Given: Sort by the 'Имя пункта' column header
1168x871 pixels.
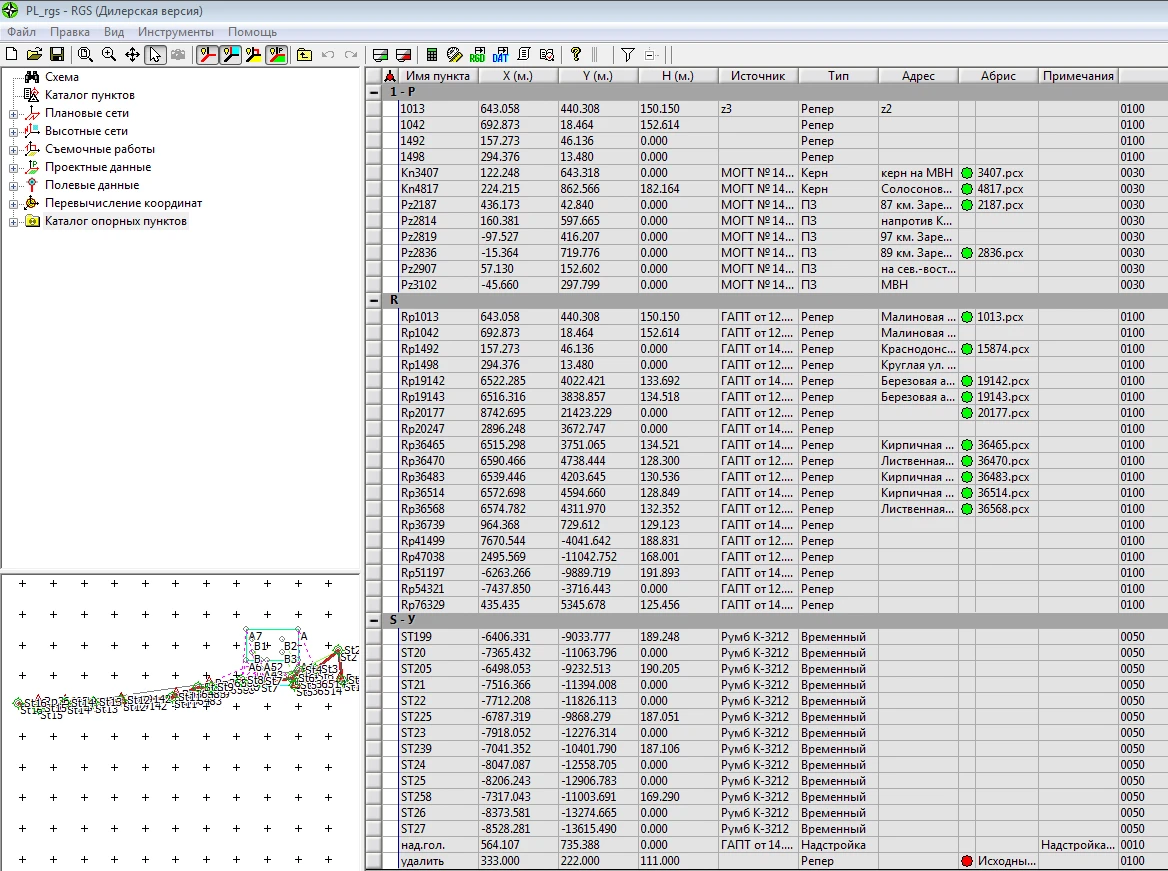Looking at the screenshot, I should click(x=437, y=76).
